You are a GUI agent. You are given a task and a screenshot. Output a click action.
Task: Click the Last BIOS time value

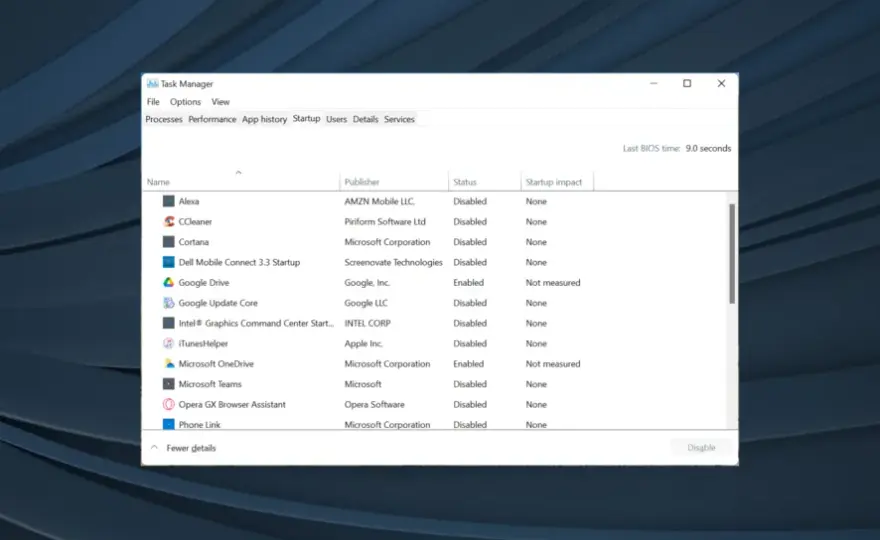708,148
